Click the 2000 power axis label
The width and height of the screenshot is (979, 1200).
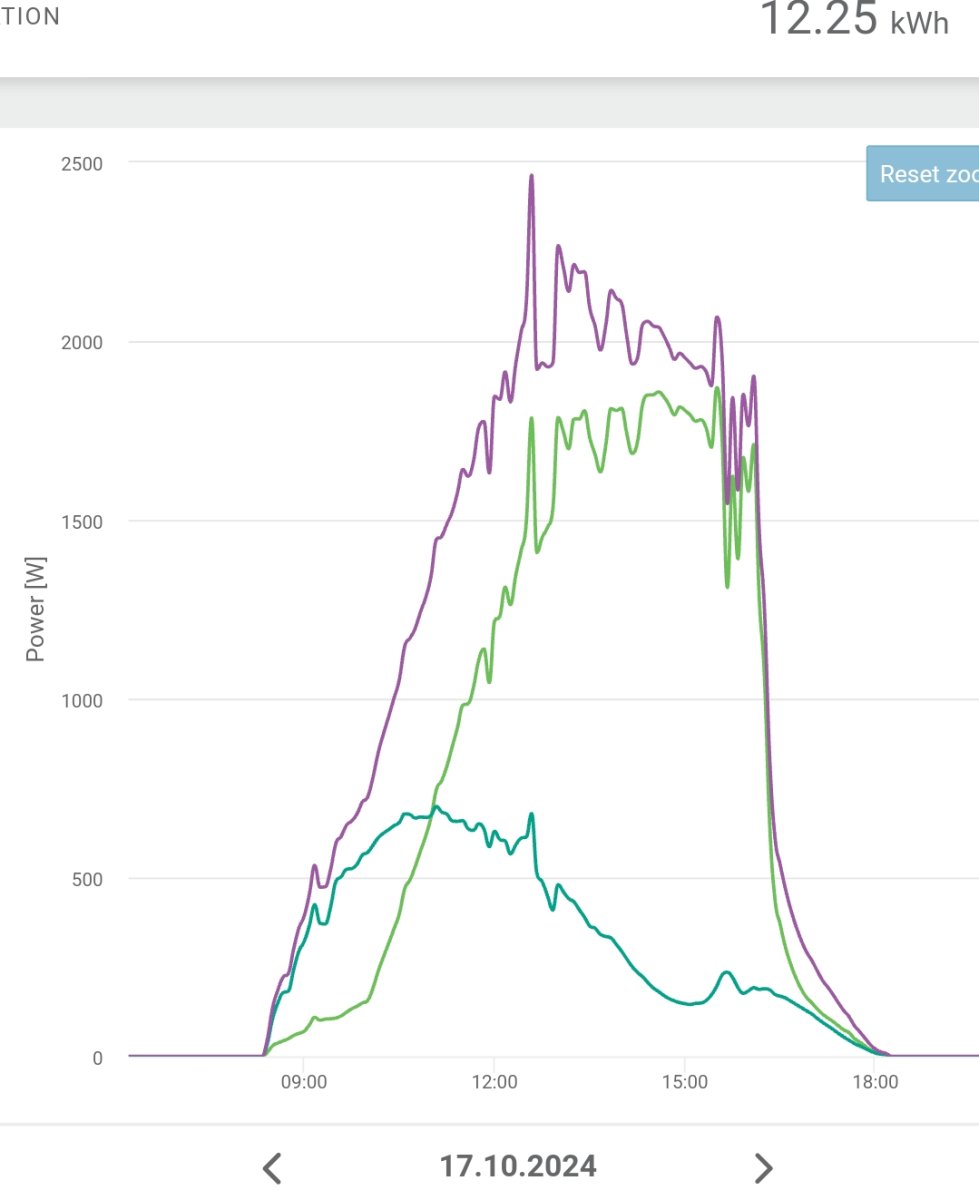(80, 342)
